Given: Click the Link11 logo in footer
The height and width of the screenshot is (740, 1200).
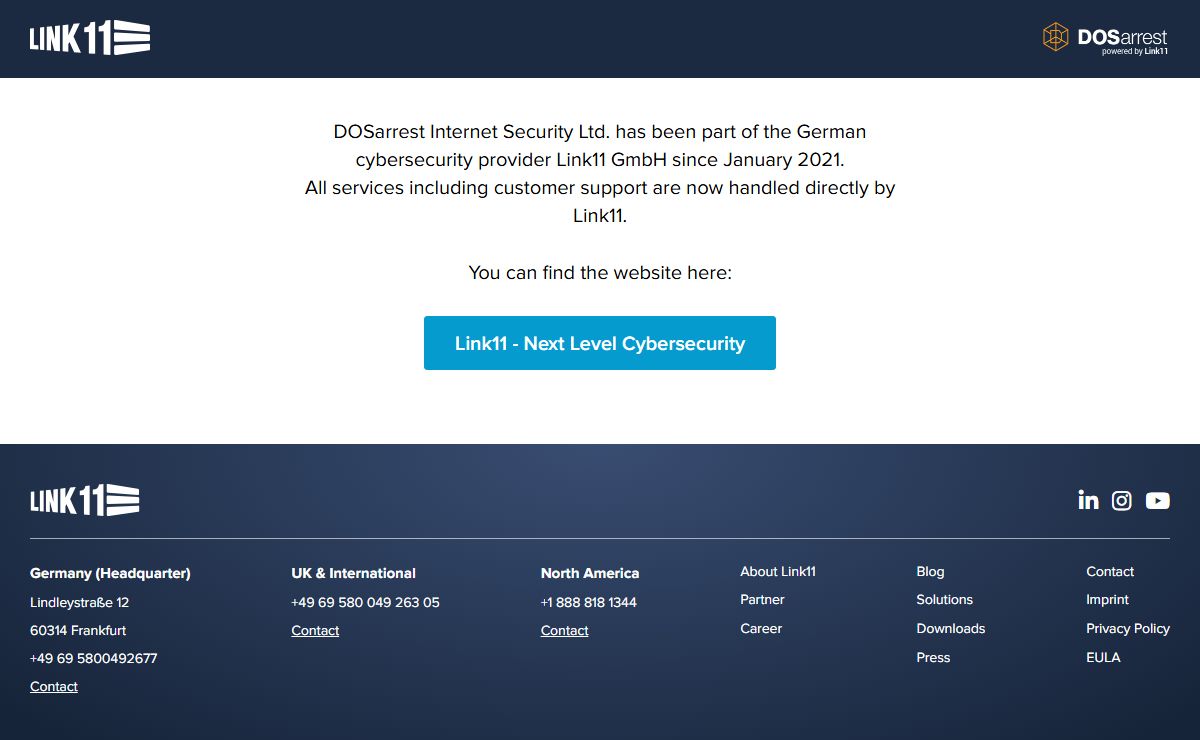Looking at the screenshot, I should 85,500.
